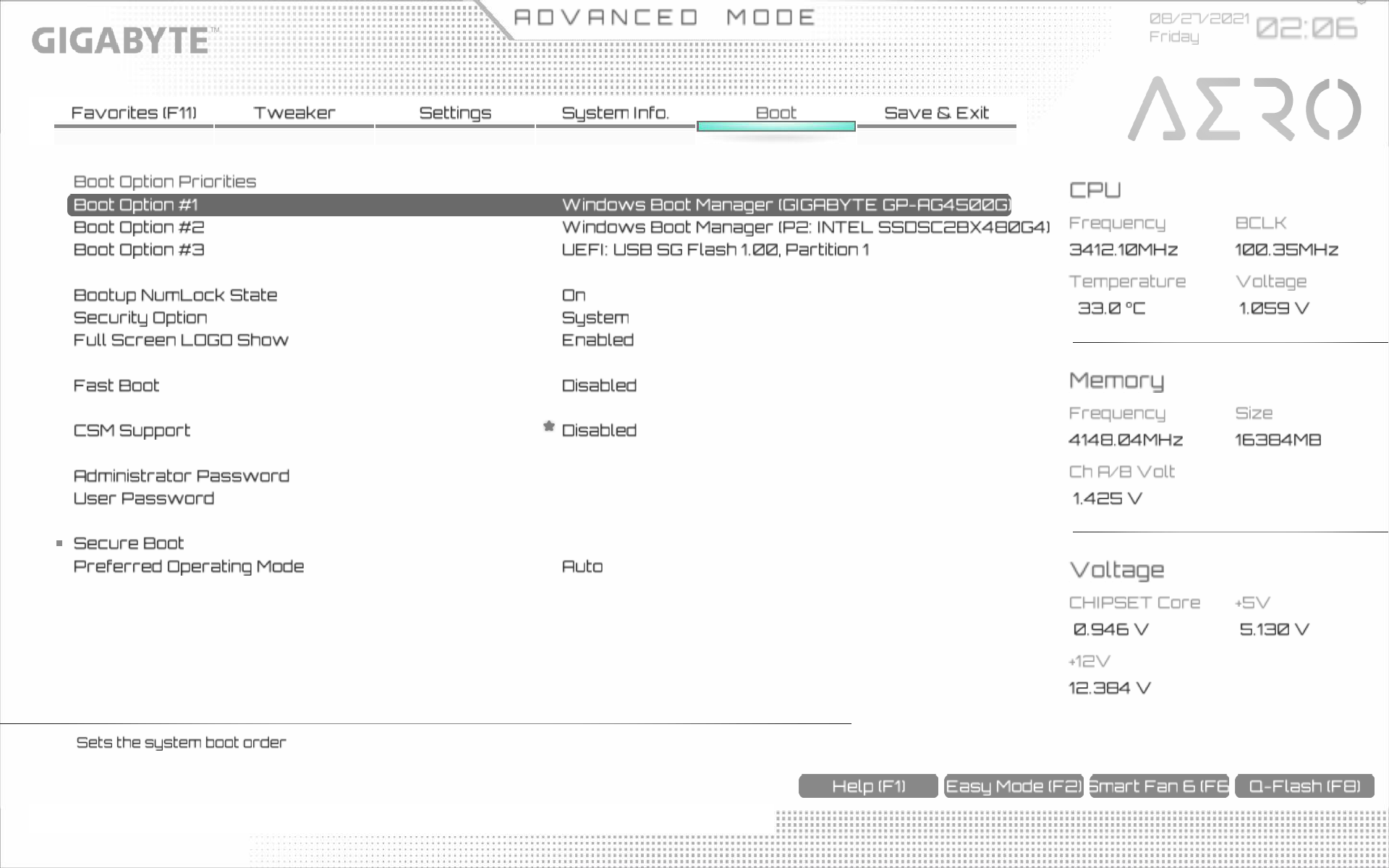Screen dimensions: 1389x868
Task: Expand the Secure Boot submenu
Action: [x=129, y=543]
